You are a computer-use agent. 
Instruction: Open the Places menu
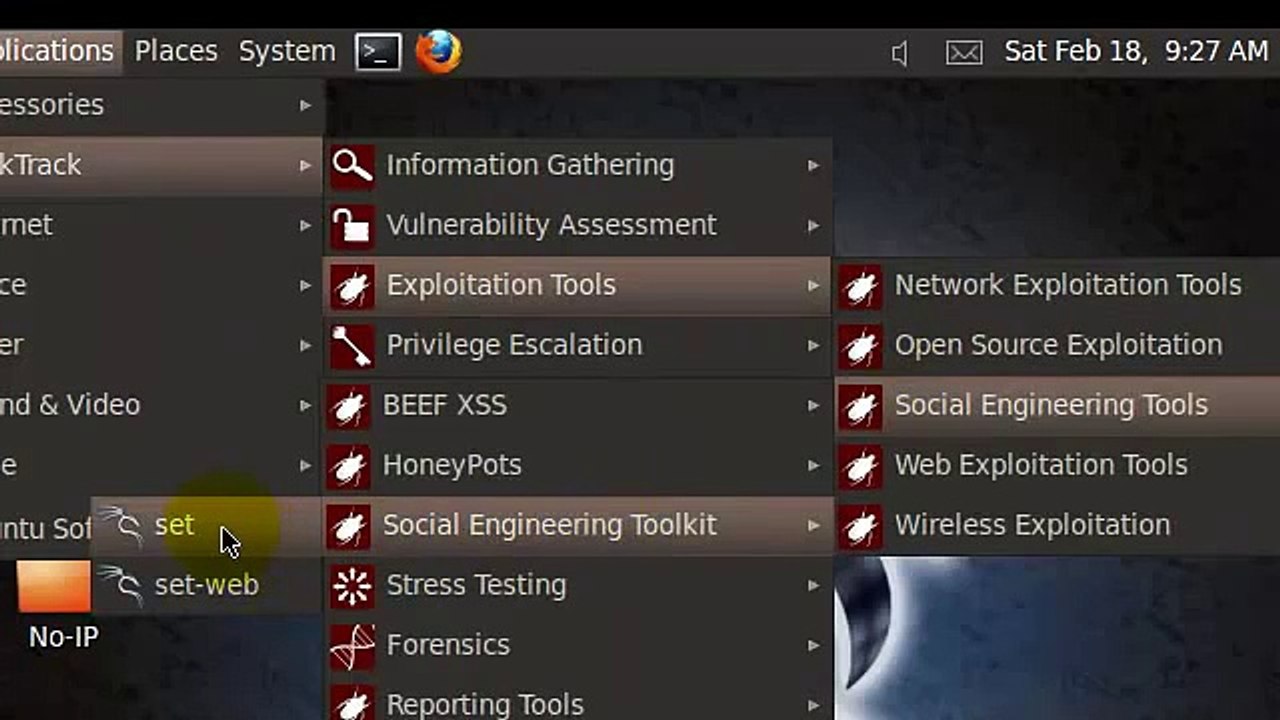point(176,52)
